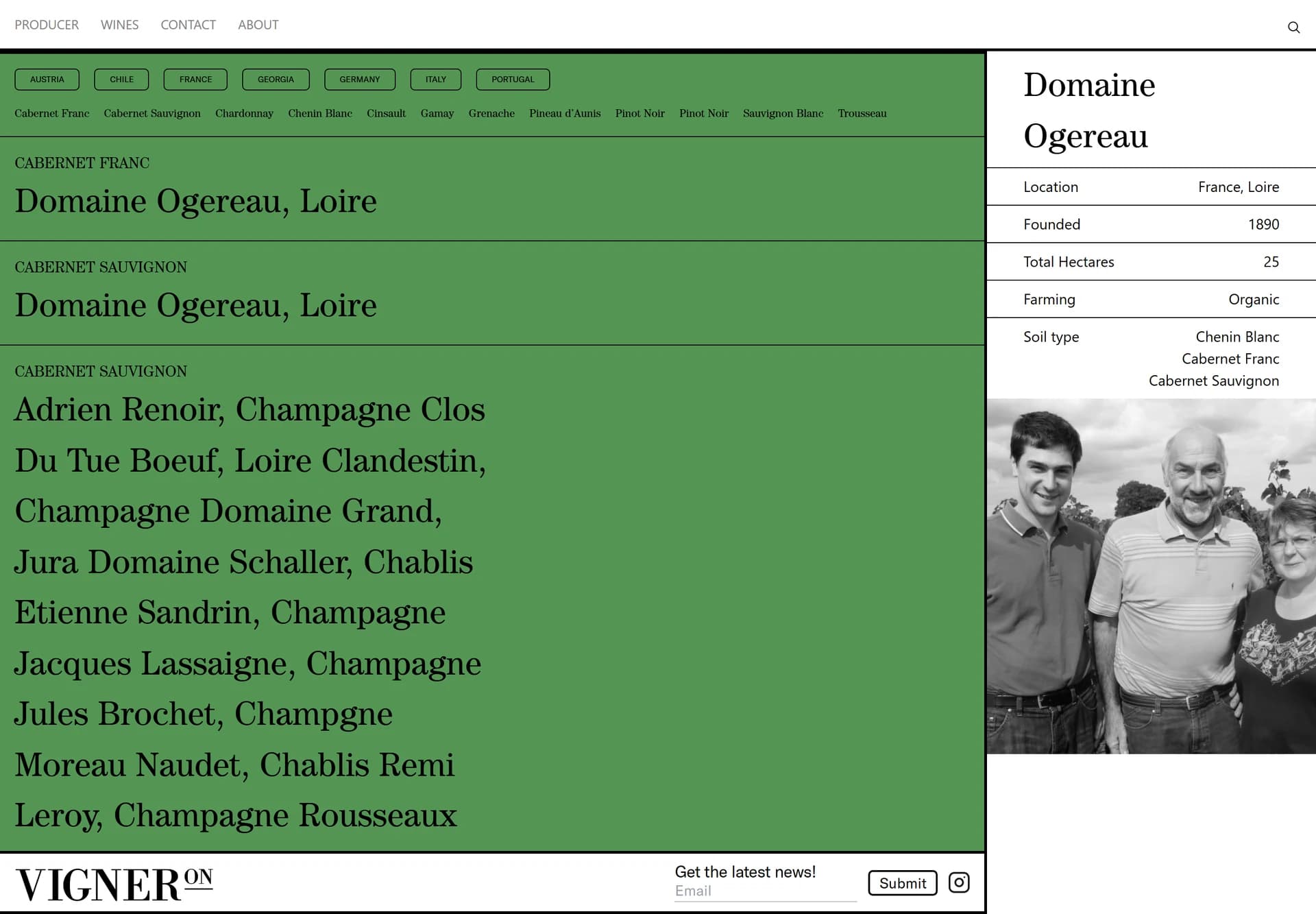Screen dimensions: 1316x914
Task: Click the Etienne Sandrin, Champagne entry
Action: point(230,612)
